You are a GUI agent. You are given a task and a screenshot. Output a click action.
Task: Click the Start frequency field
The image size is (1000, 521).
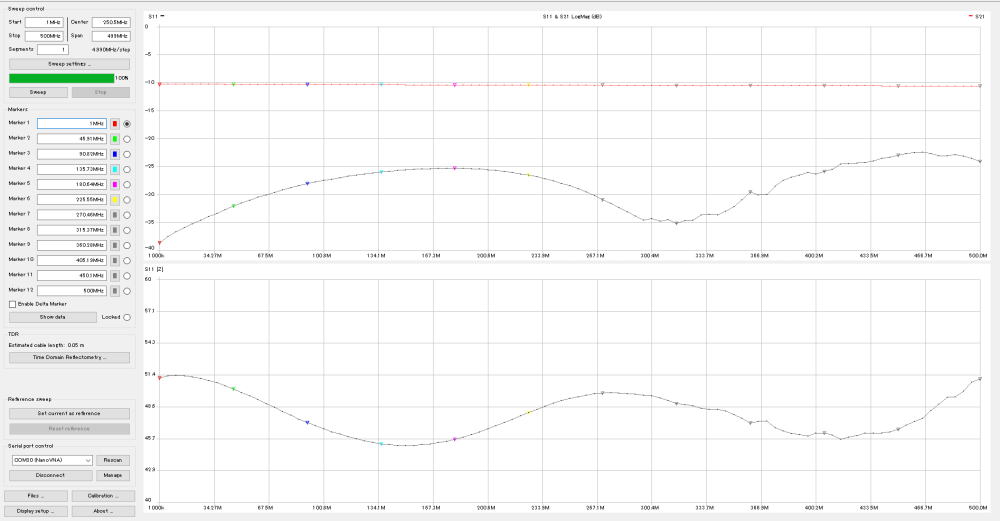44,22
